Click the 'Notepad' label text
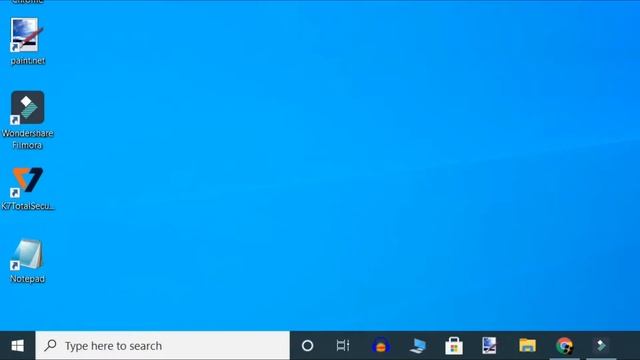Screen dimensions: 640x360 click(27, 279)
